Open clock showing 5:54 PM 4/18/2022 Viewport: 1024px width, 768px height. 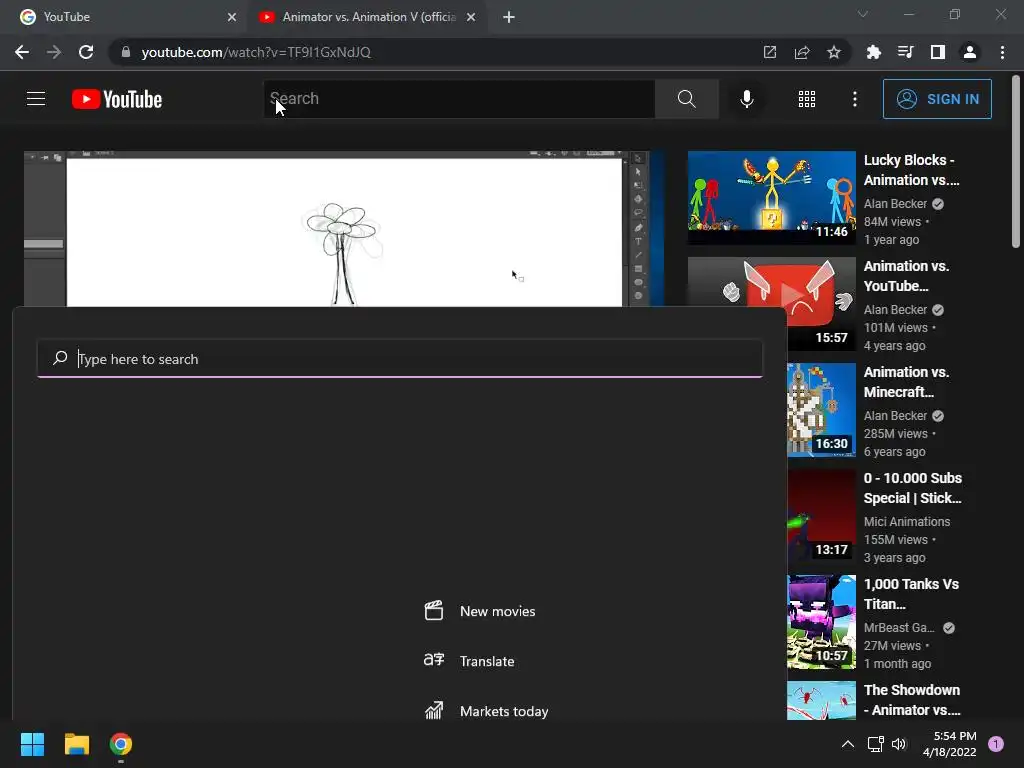pyautogui.click(x=950, y=744)
